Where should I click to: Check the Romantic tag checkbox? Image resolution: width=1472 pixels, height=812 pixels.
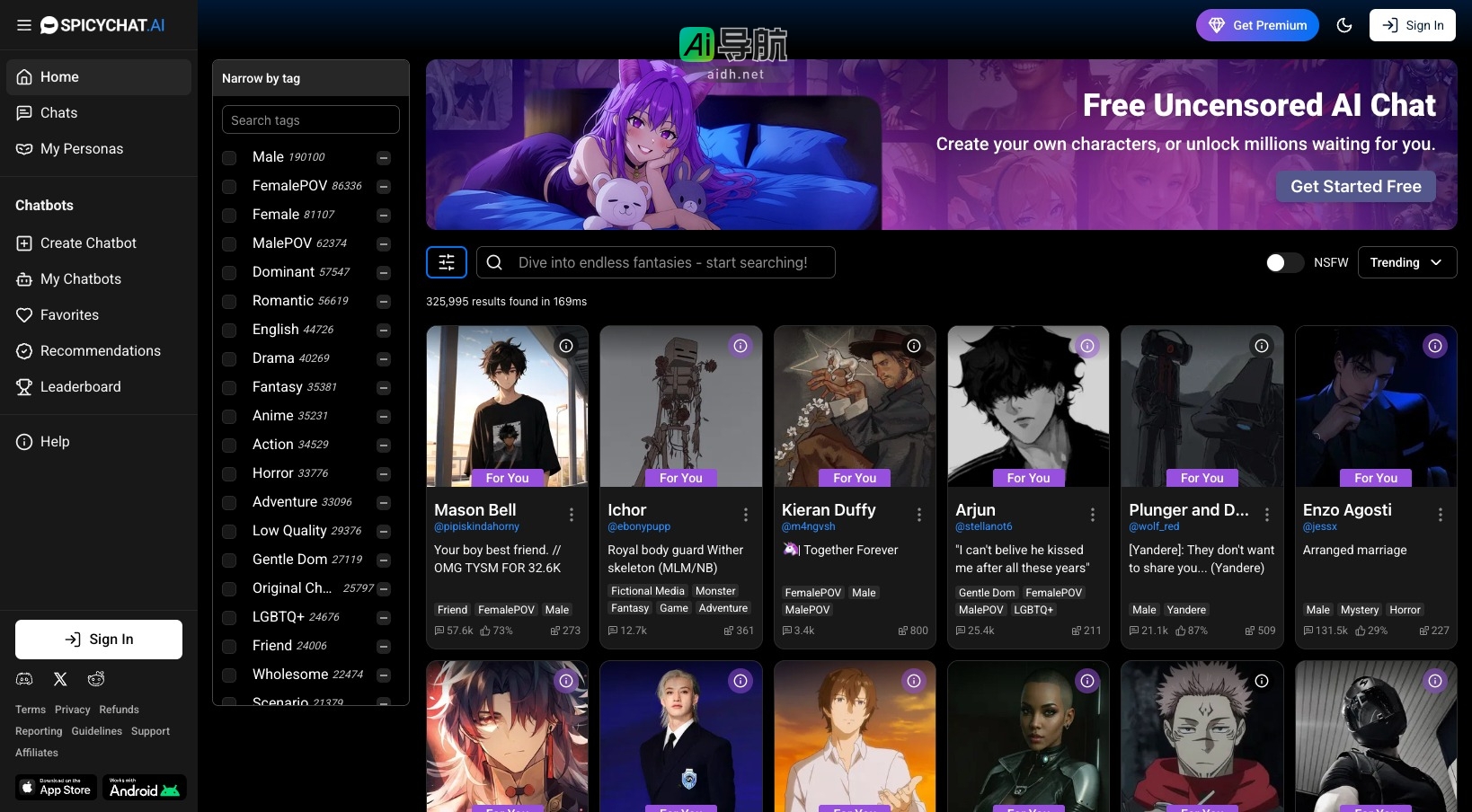(x=230, y=302)
